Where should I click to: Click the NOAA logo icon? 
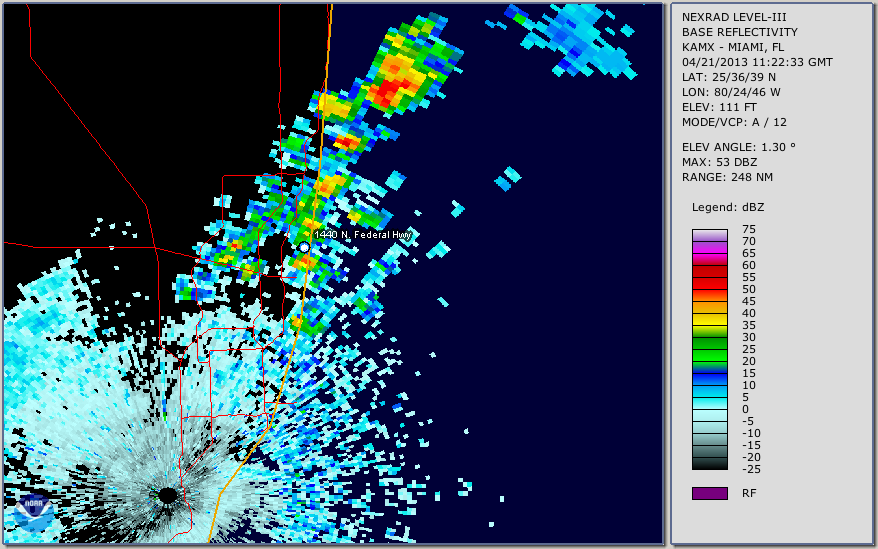click(34, 513)
